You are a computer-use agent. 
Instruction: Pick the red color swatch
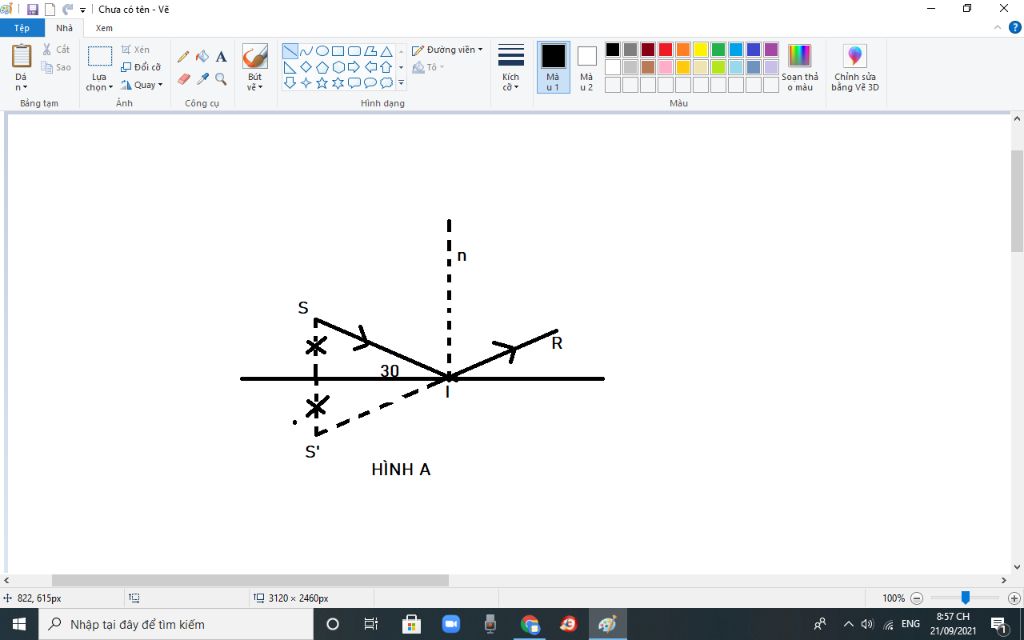click(665, 50)
